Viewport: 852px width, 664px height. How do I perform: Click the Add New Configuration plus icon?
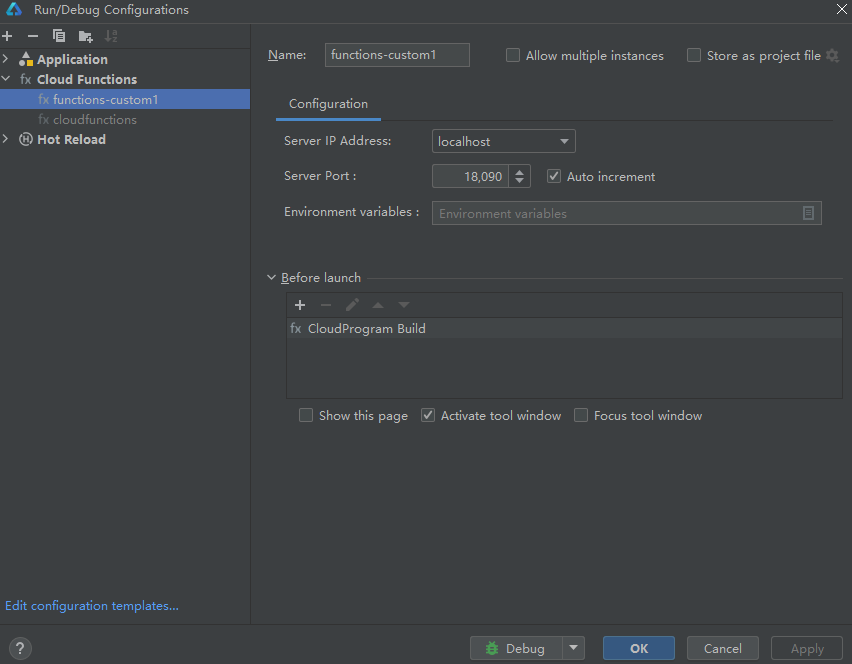[x=8, y=36]
